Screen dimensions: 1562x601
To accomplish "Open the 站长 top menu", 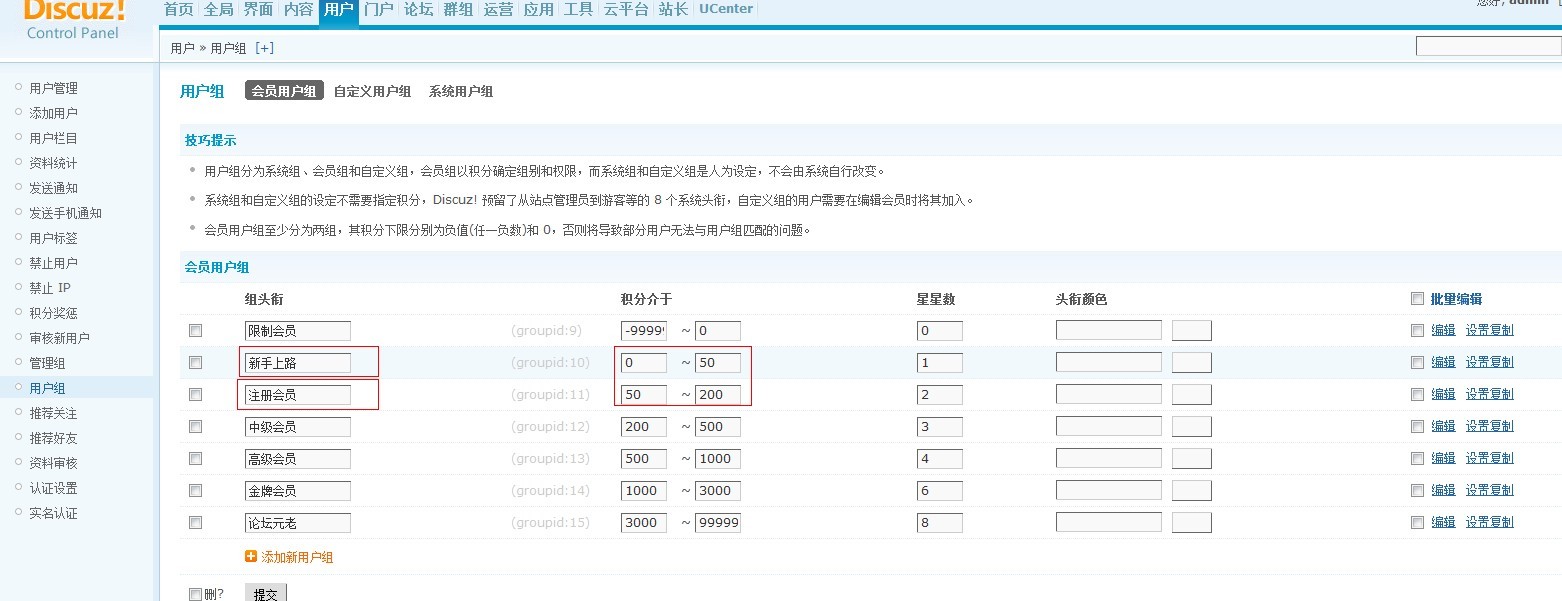I will pyautogui.click(x=673, y=10).
